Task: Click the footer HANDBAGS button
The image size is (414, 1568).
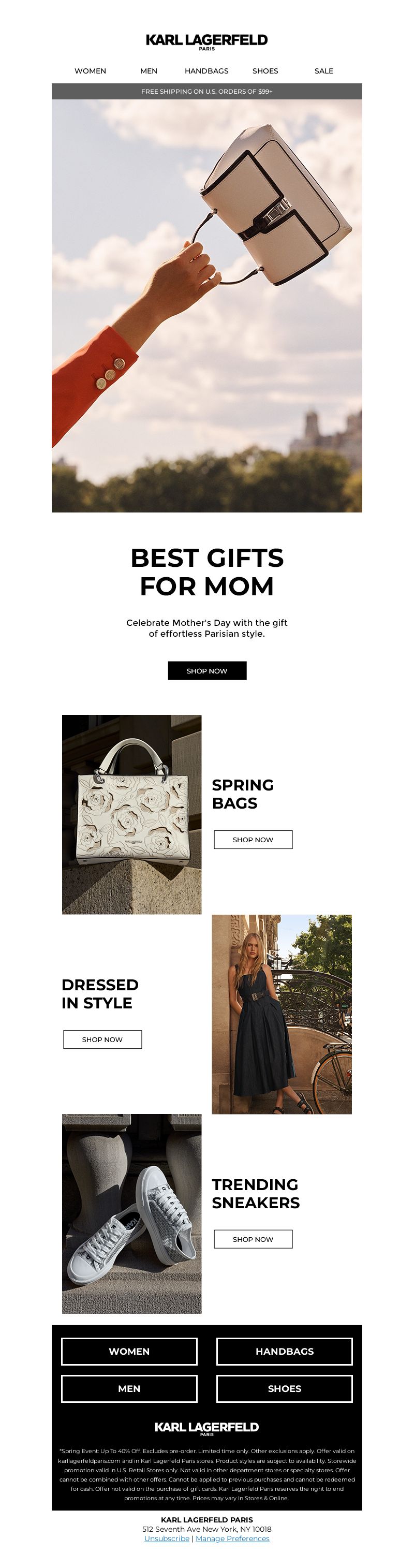Action: [285, 1351]
